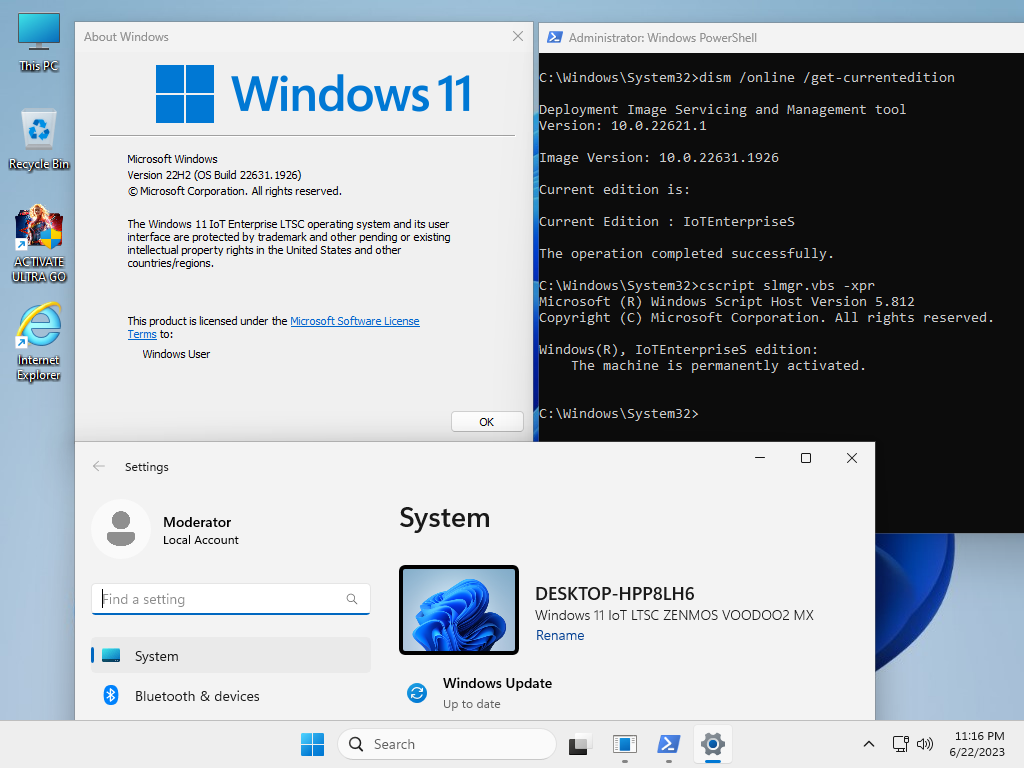Launch ACTIVATE ULTRA GO shortcut
Screen dimensions: 1024x768
pos(39,244)
